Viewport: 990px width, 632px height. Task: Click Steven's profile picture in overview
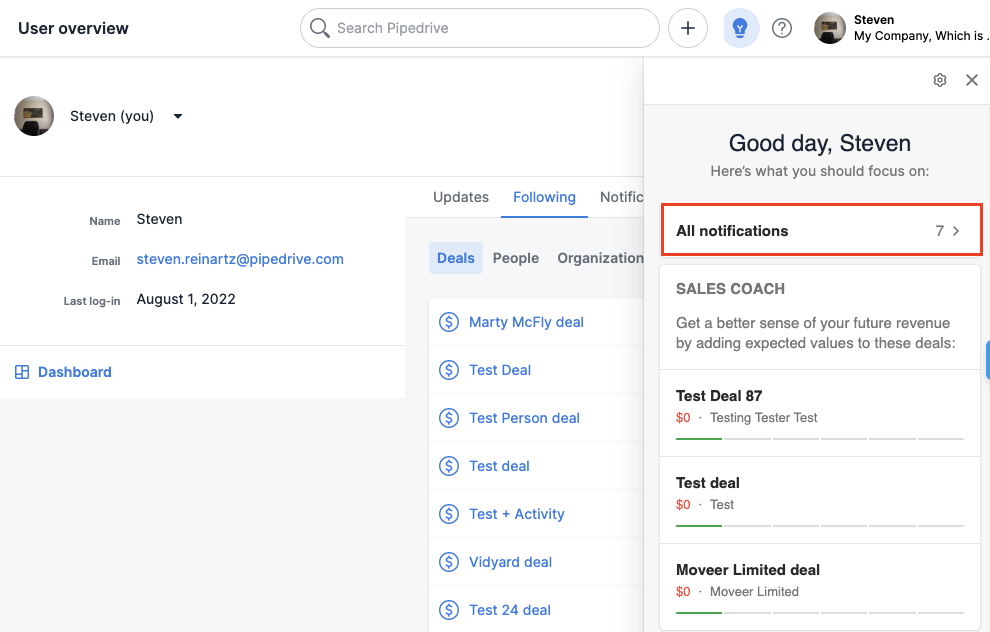click(x=34, y=116)
